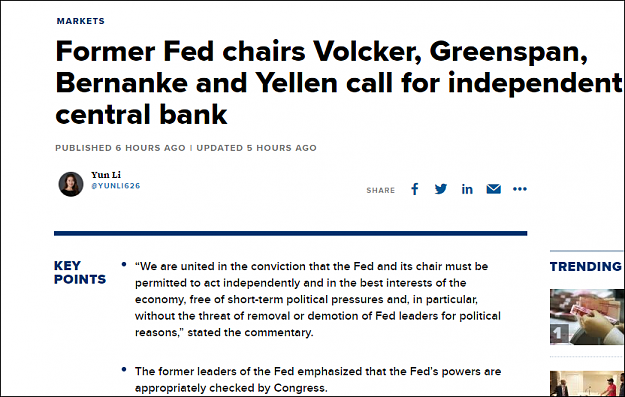The image size is (625, 397).
Task: Click the published 6 hours ago timestamp
Action: (x=120, y=148)
